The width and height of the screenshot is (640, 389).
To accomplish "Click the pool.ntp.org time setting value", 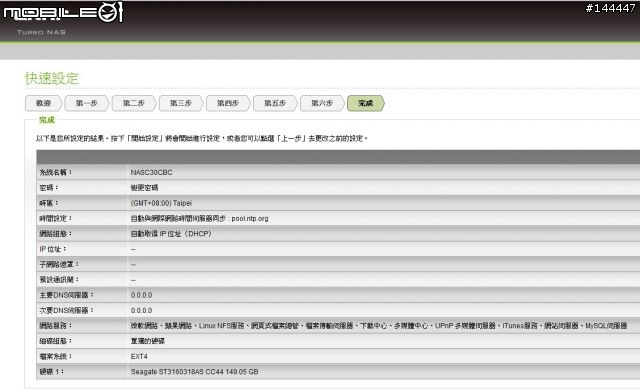I will click(x=200, y=218).
